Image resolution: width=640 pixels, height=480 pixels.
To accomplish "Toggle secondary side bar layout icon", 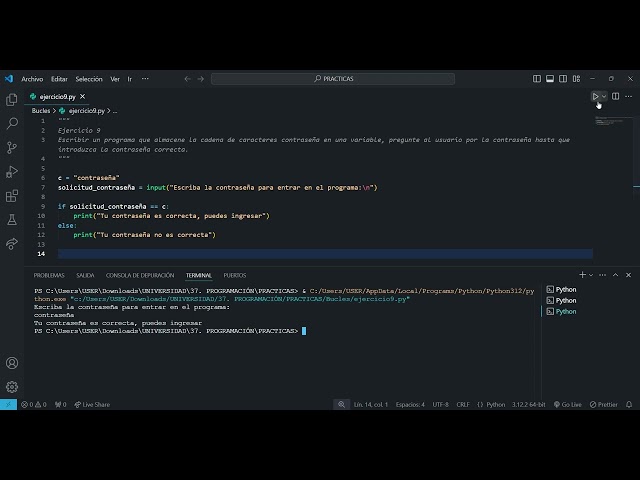I will 563,79.
